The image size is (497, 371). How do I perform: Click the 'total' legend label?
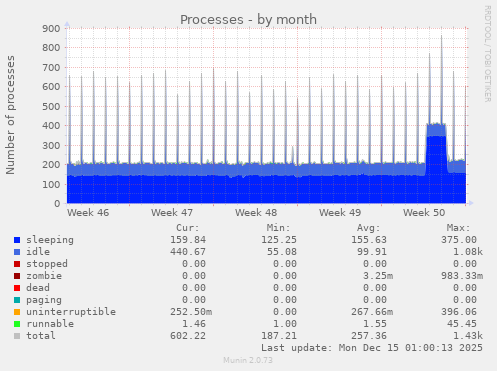tap(41, 336)
